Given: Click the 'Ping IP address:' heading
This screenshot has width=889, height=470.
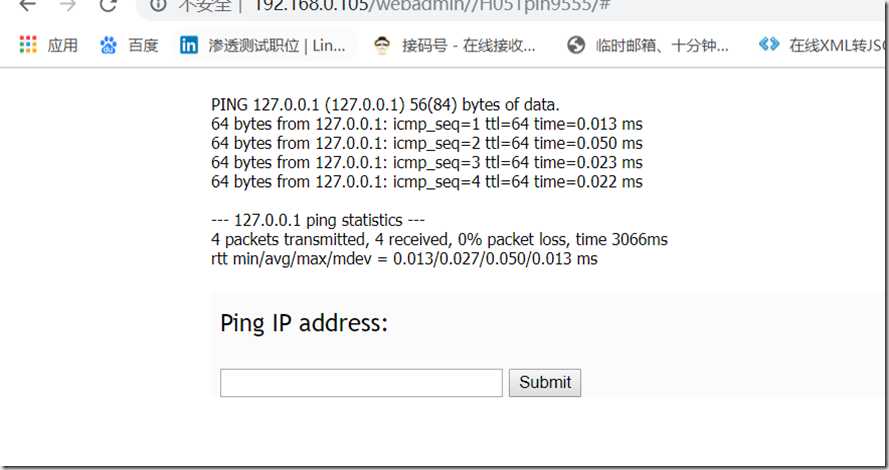Looking at the screenshot, I should [304, 323].
